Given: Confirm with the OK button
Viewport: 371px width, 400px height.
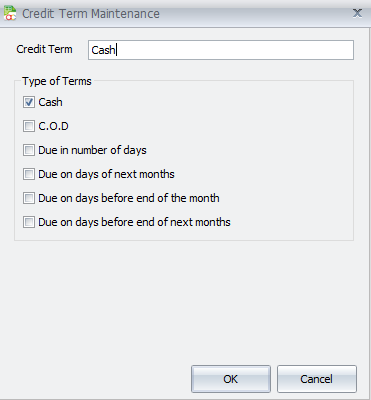Looking at the screenshot, I should click(231, 379).
